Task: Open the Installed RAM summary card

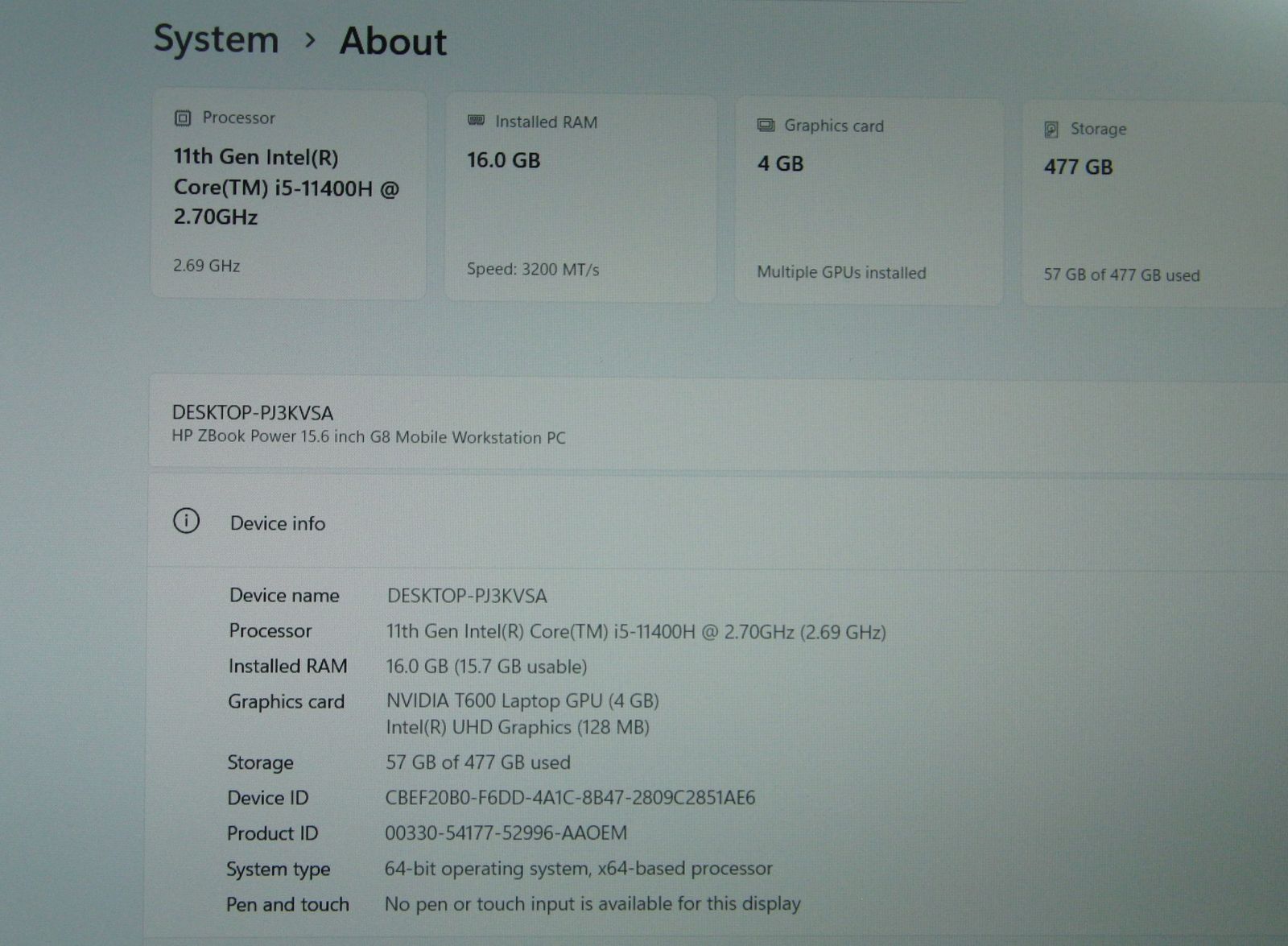Action: pos(580,198)
